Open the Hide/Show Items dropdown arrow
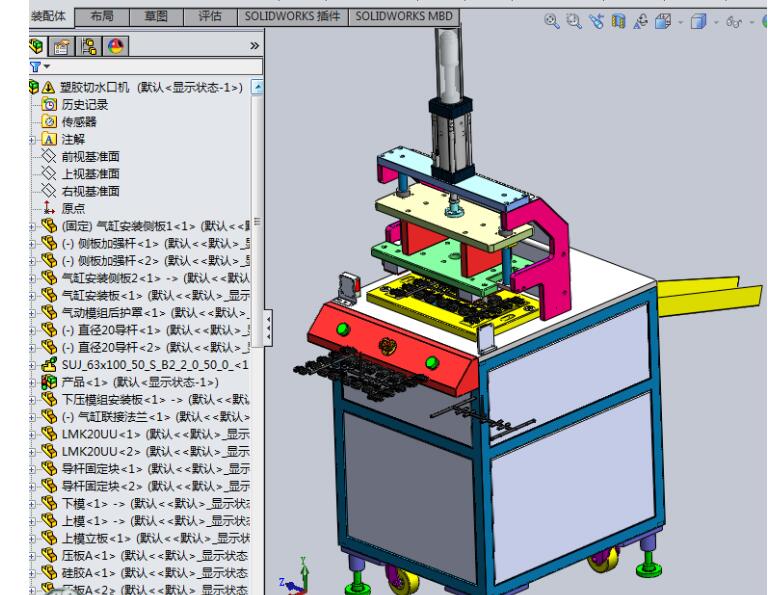Image resolution: width=768 pixels, height=595 pixels. tap(752, 22)
